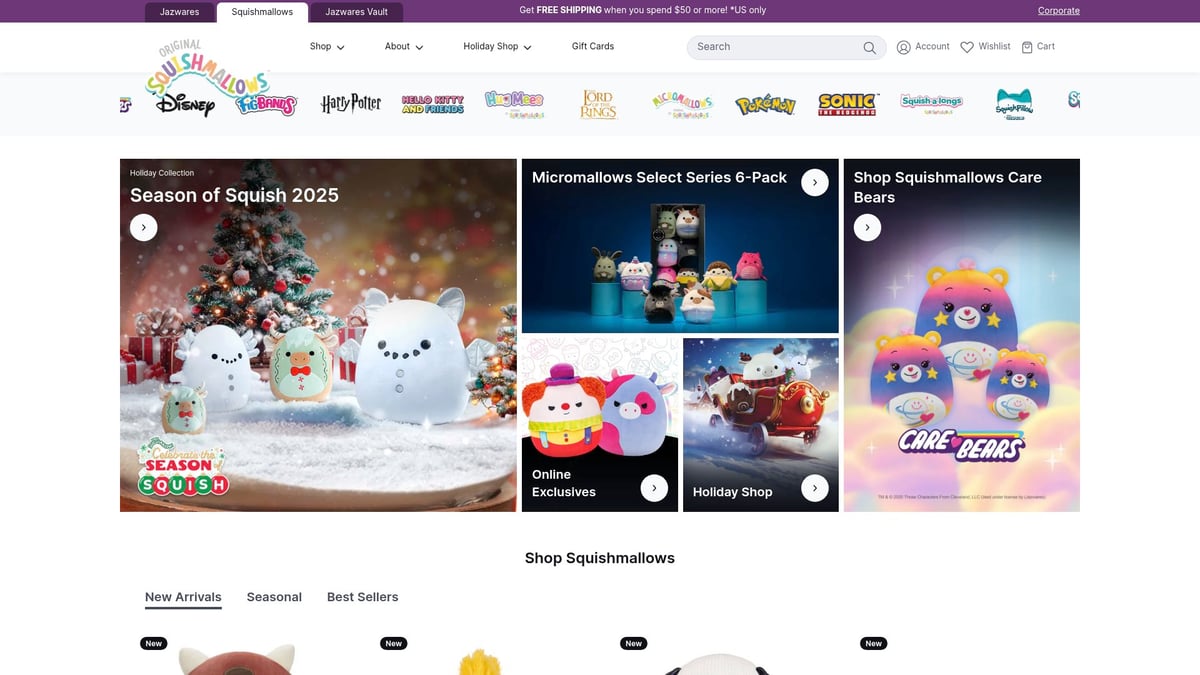The image size is (1200, 675).
Task: Click the Sonic the Hedgehog logo
Action: point(847,104)
